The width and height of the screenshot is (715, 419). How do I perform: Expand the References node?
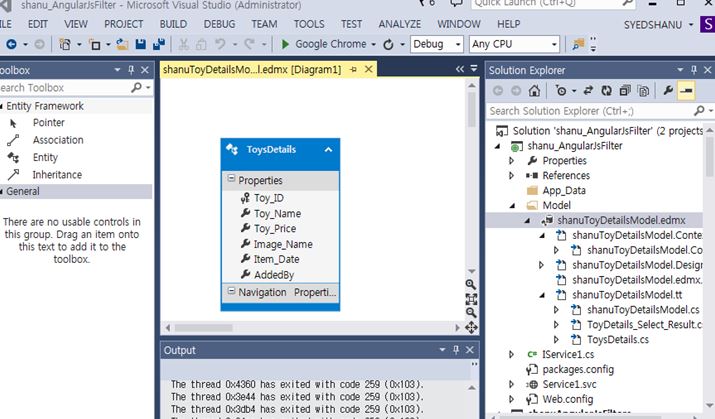point(511,176)
